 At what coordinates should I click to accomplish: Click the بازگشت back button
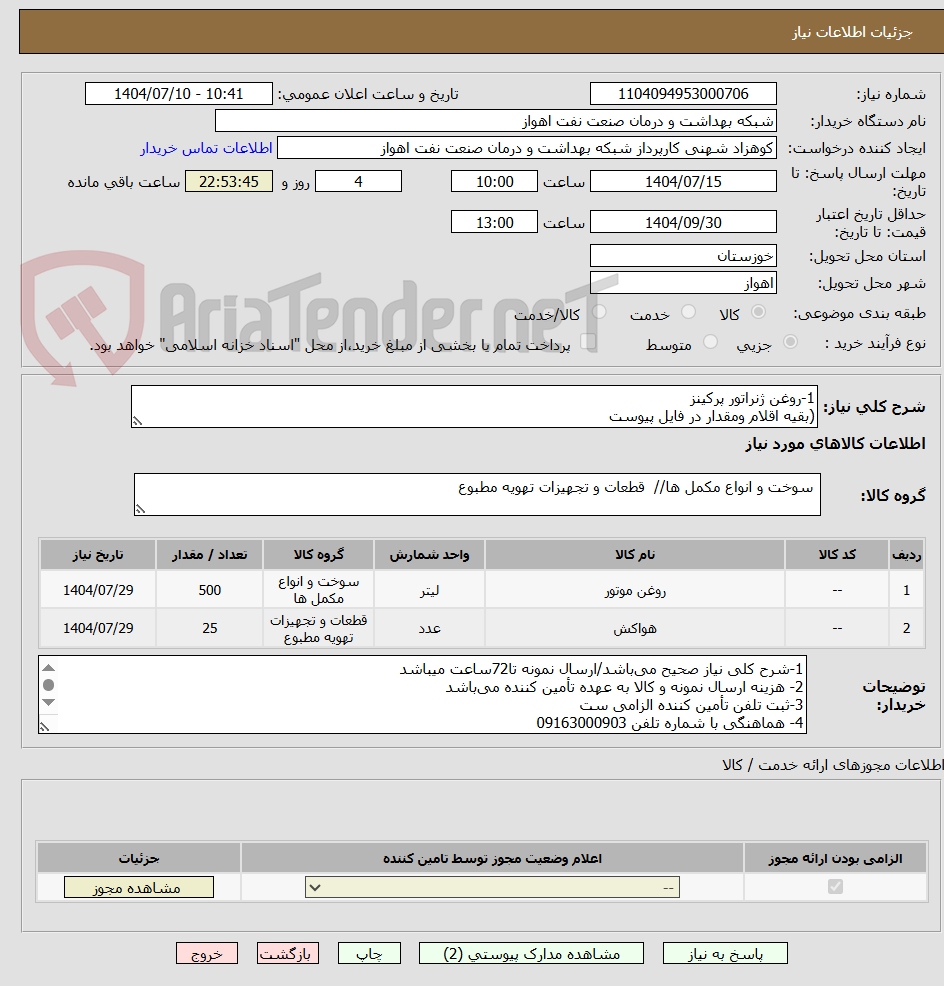[287, 953]
